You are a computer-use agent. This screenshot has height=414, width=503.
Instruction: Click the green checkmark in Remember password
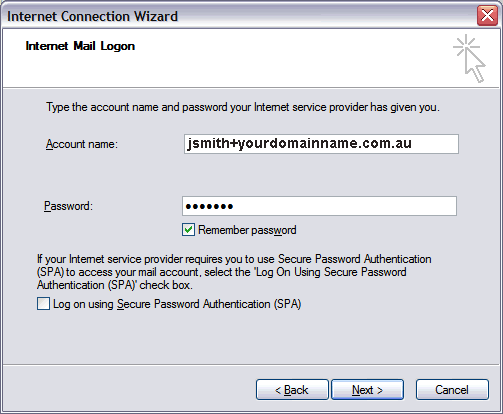point(188,230)
